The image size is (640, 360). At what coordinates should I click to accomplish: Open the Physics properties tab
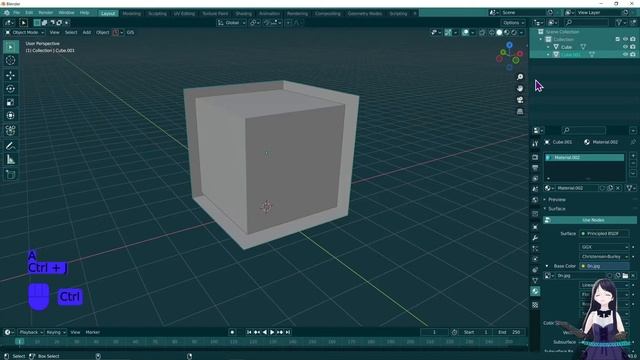[535, 259]
